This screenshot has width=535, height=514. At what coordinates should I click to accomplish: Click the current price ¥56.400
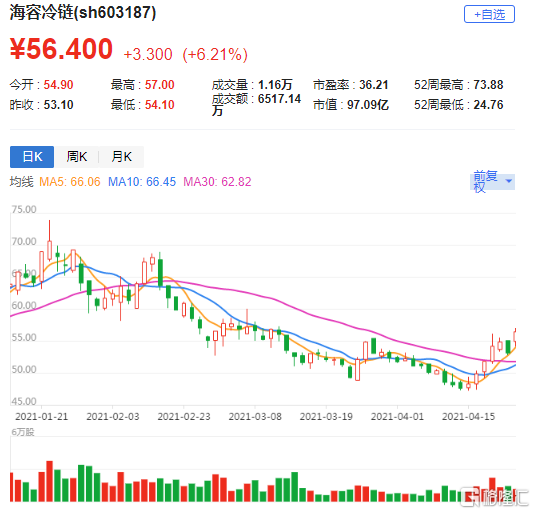point(61,49)
